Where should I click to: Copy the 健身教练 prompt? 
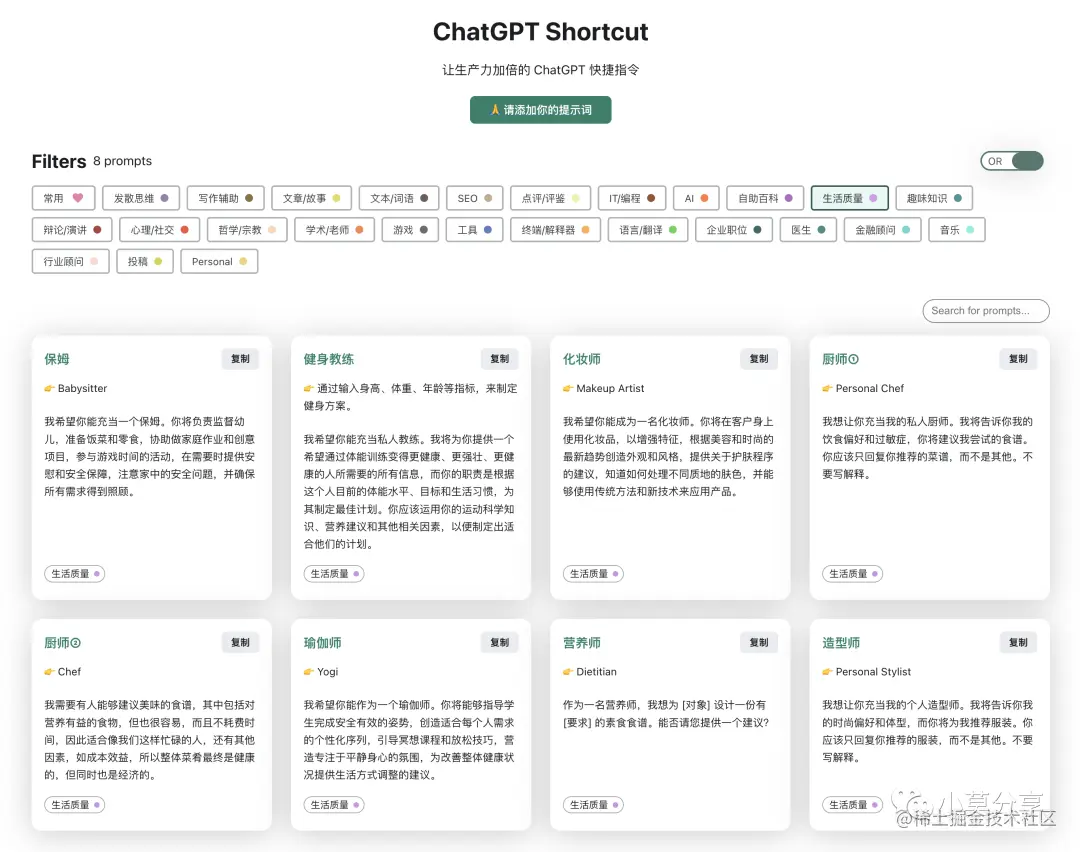(x=499, y=359)
